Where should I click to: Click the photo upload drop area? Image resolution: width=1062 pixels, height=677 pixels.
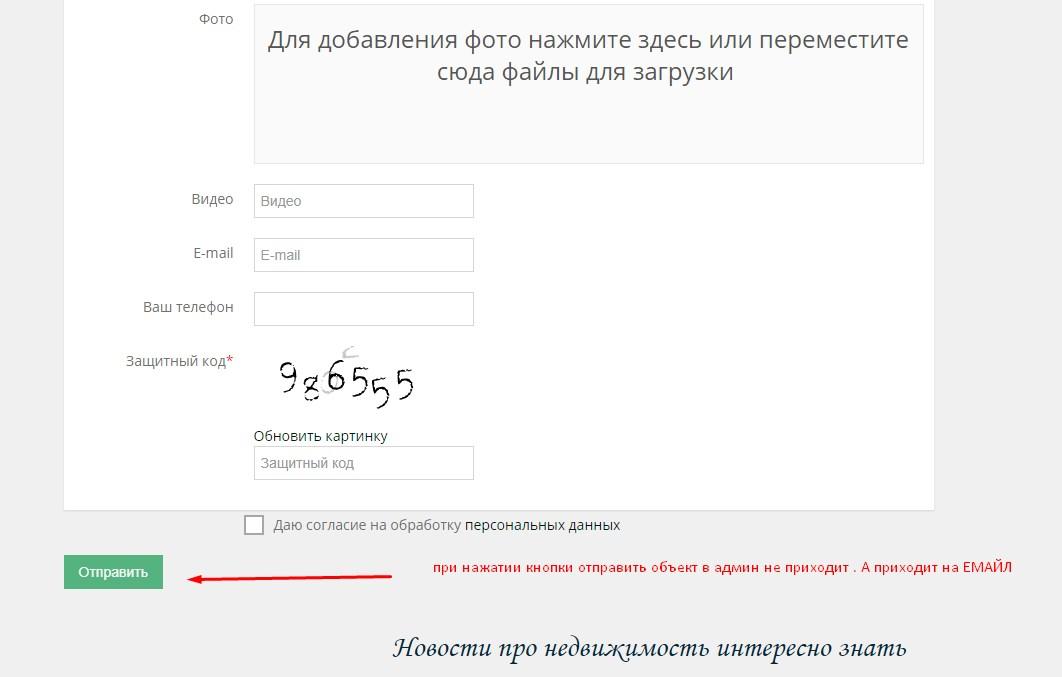[589, 84]
